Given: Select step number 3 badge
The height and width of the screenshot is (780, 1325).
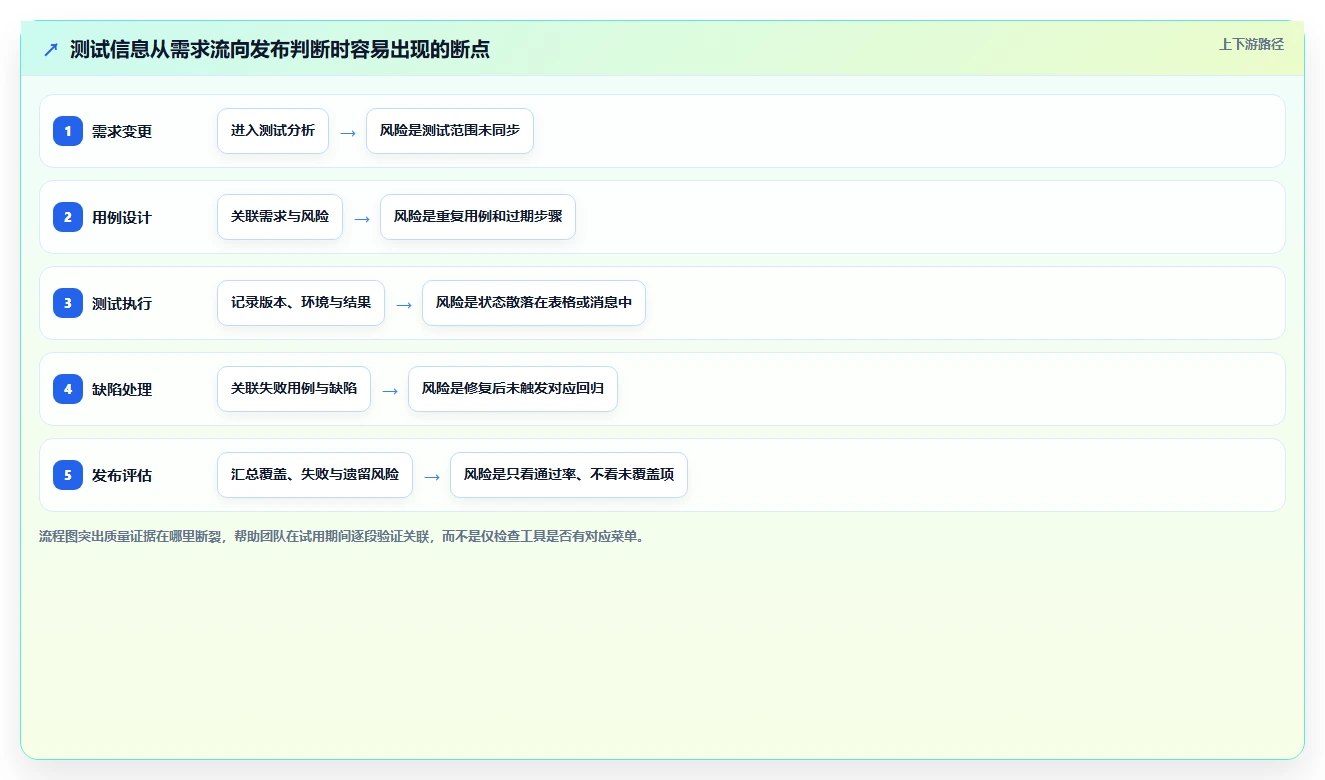Looking at the screenshot, I should [68, 303].
